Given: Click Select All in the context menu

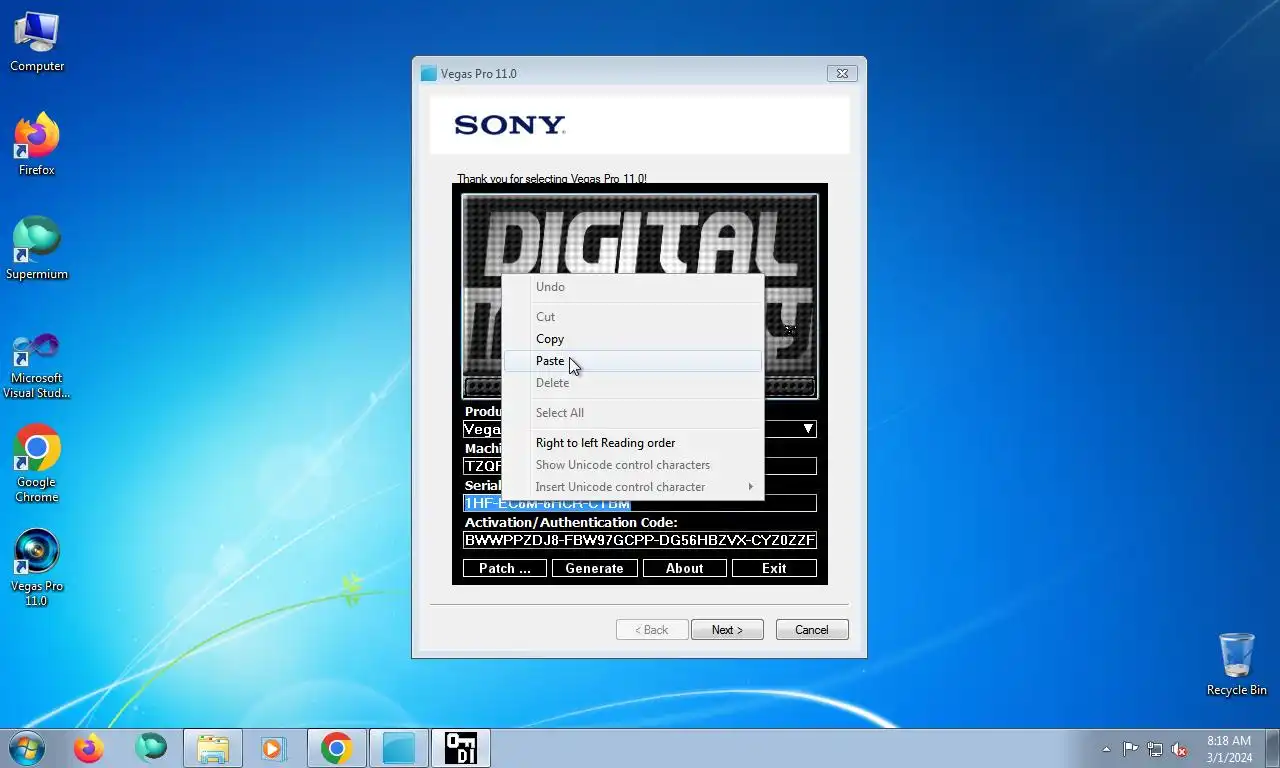Looking at the screenshot, I should pyautogui.click(x=633, y=413).
